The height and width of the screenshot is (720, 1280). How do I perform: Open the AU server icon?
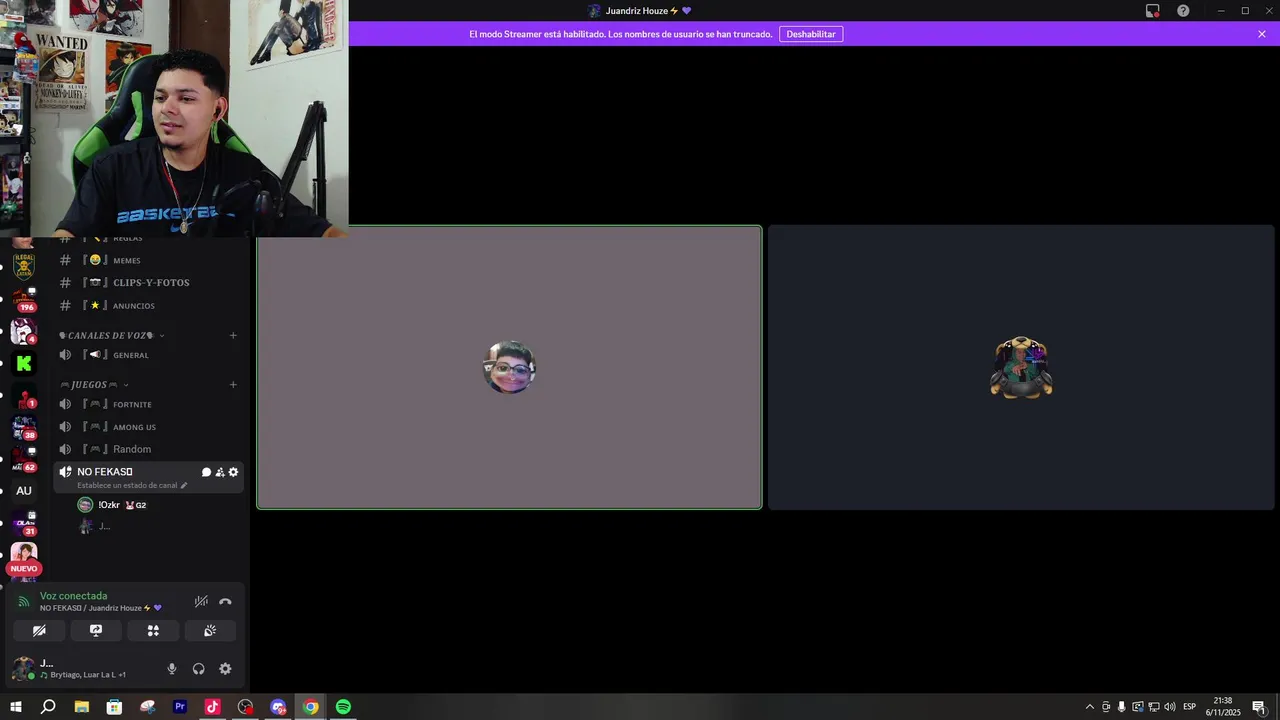click(24, 491)
